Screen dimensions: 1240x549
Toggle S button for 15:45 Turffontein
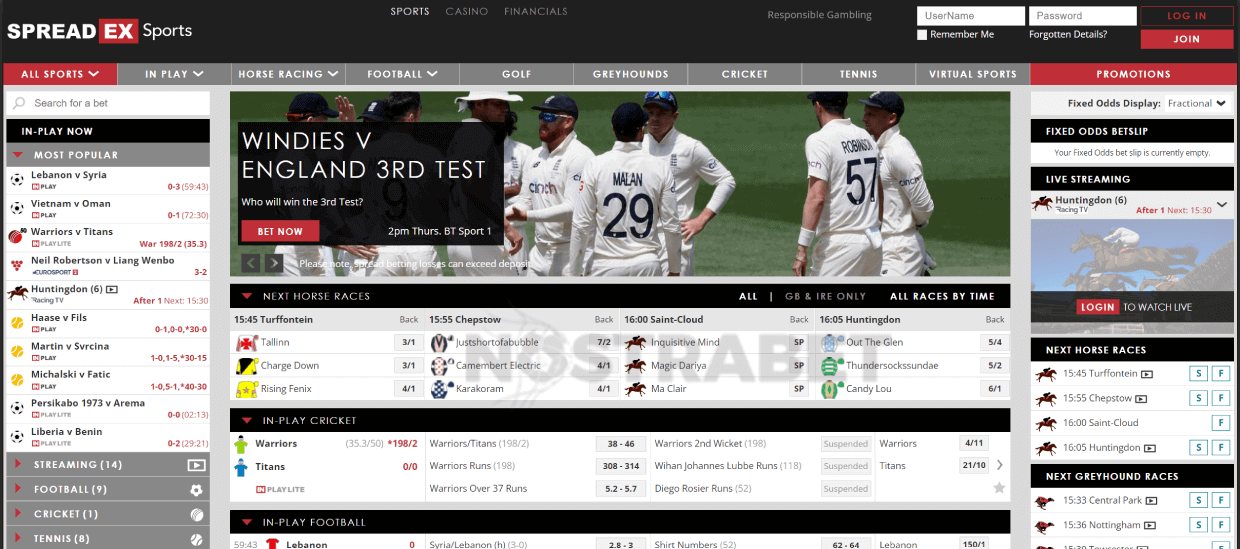pyautogui.click(x=1197, y=374)
